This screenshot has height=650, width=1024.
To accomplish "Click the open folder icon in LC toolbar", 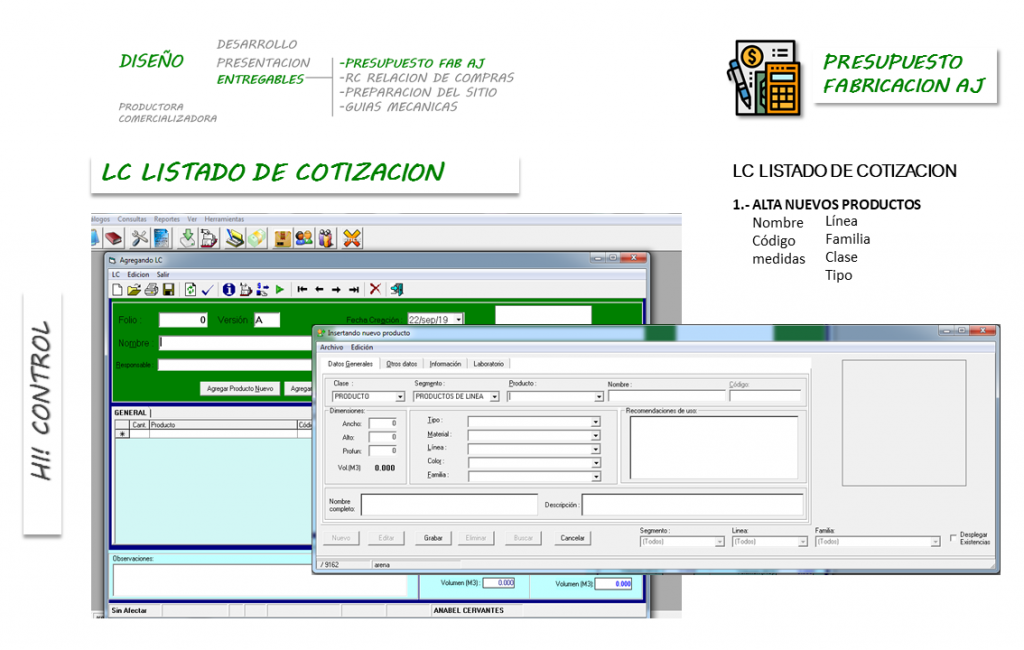I will click(x=134, y=289).
